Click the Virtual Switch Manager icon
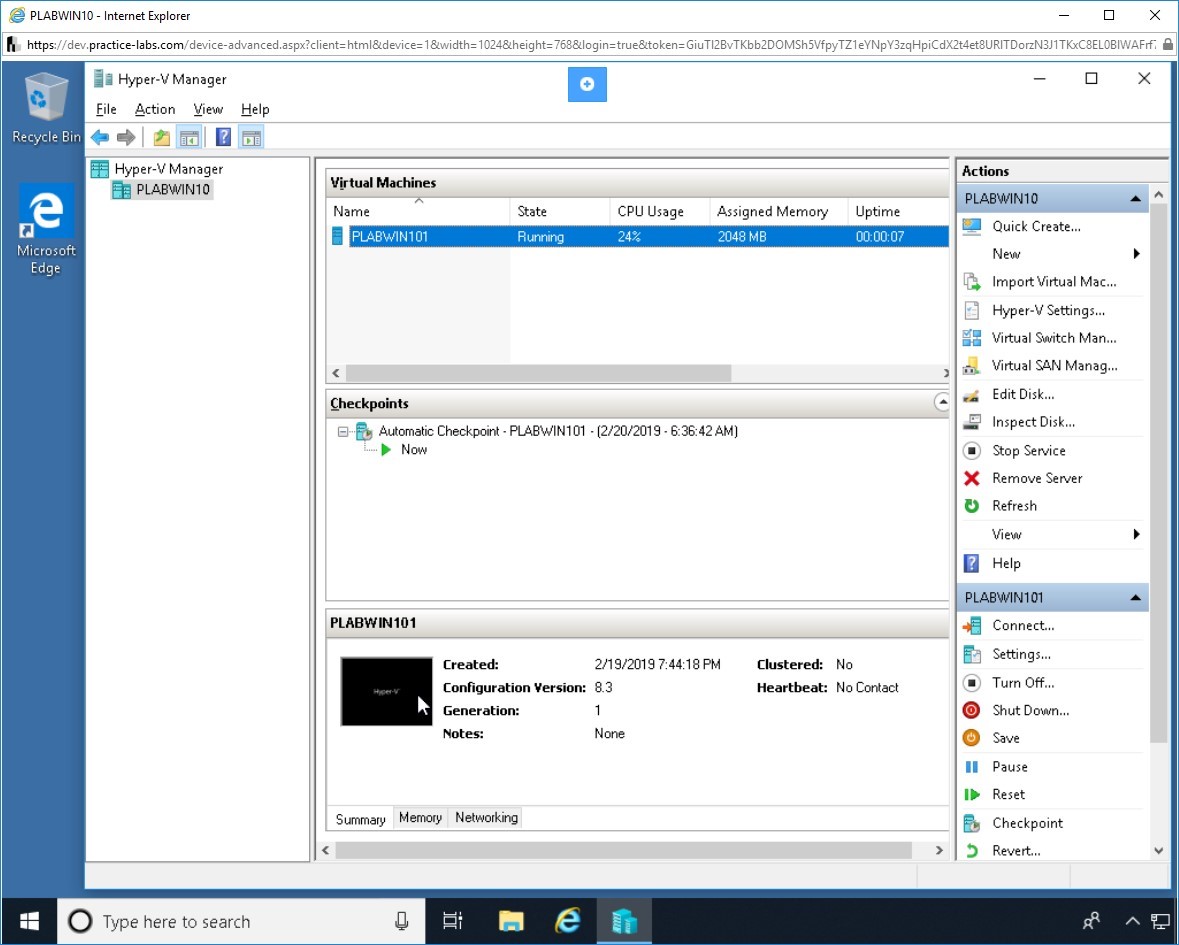1179x945 pixels. (x=971, y=338)
